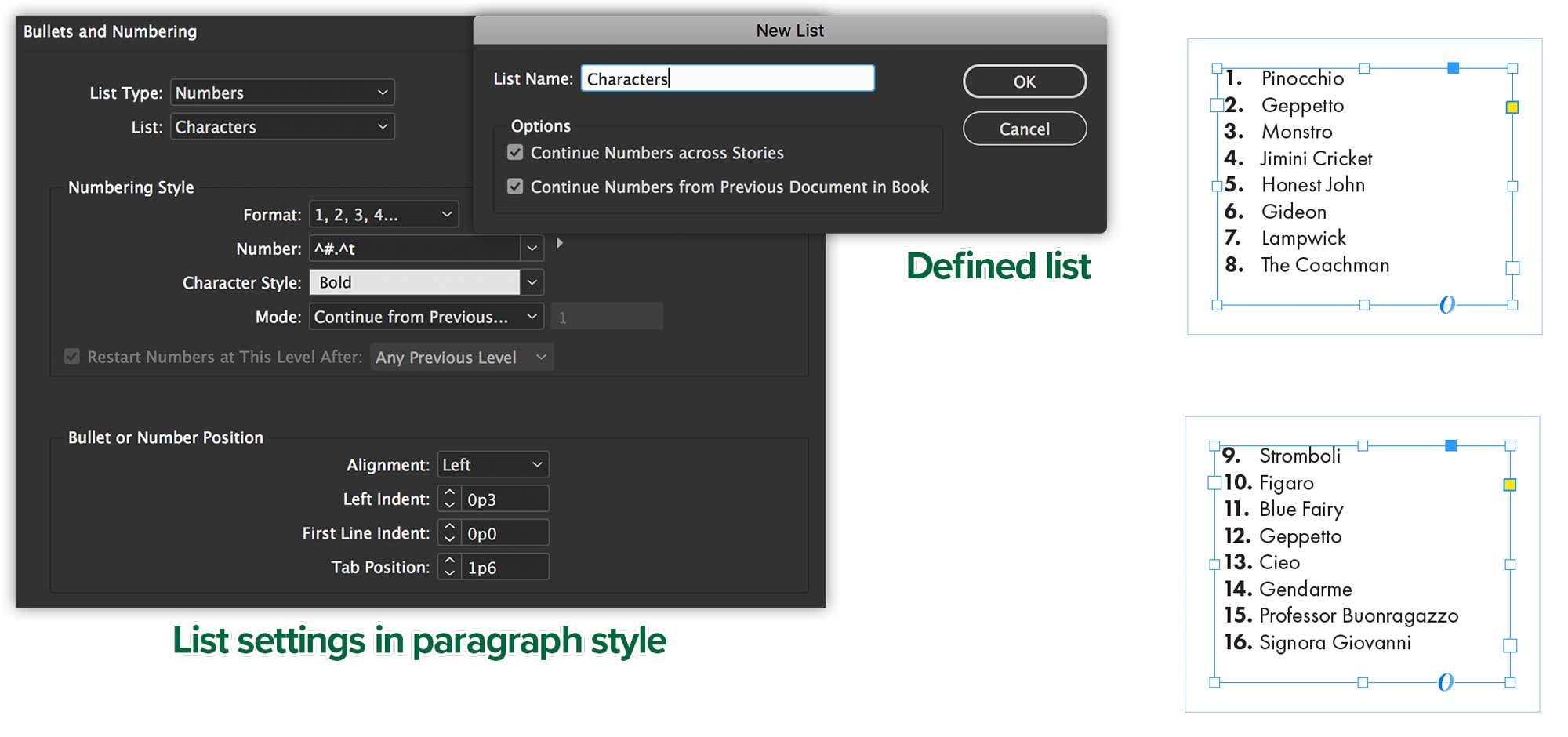Click the Left Indent value 0p3
The height and width of the screenshot is (737, 1568).
tap(505, 499)
